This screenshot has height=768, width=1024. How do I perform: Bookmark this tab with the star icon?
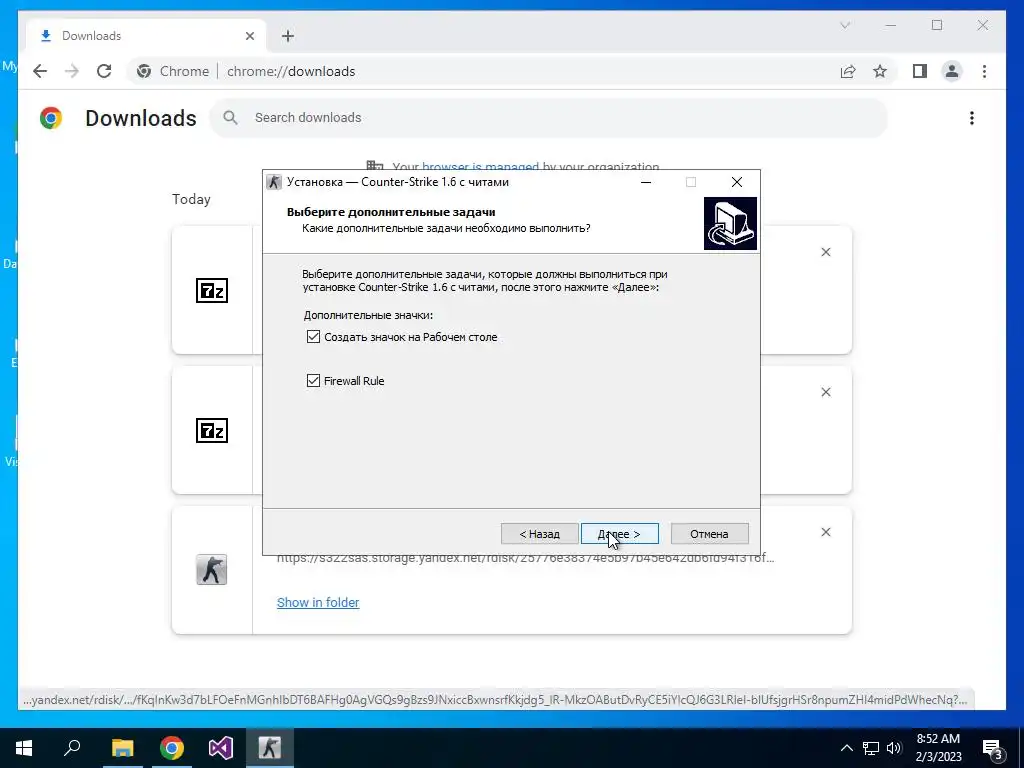[880, 71]
